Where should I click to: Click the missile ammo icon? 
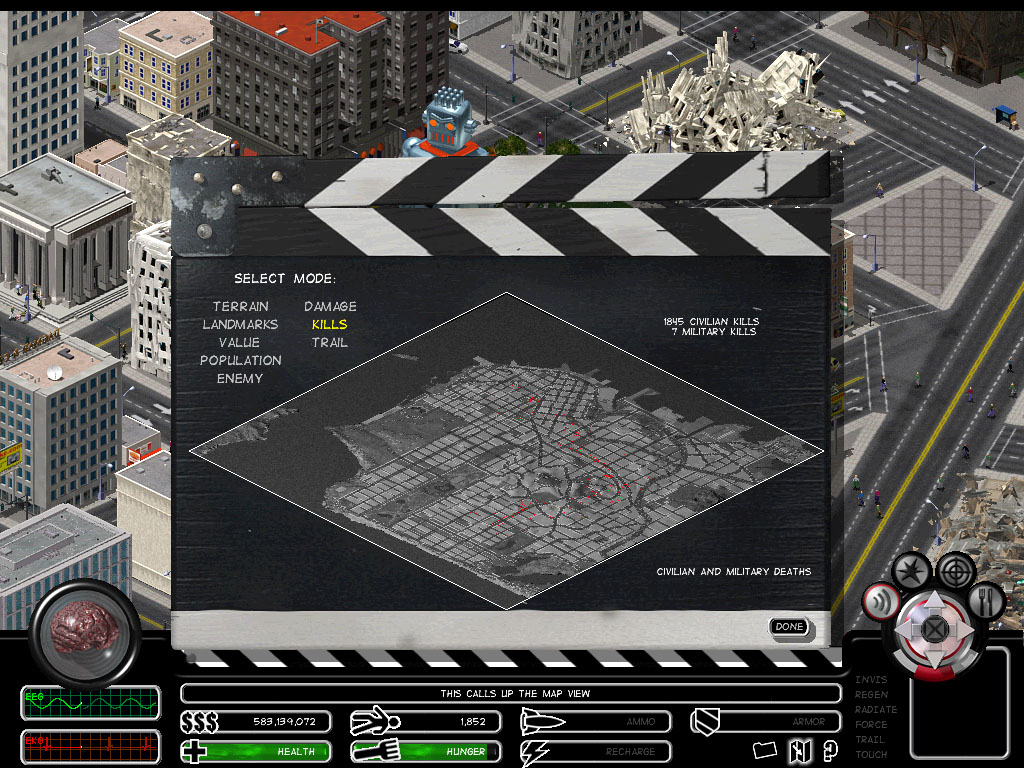[542, 722]
